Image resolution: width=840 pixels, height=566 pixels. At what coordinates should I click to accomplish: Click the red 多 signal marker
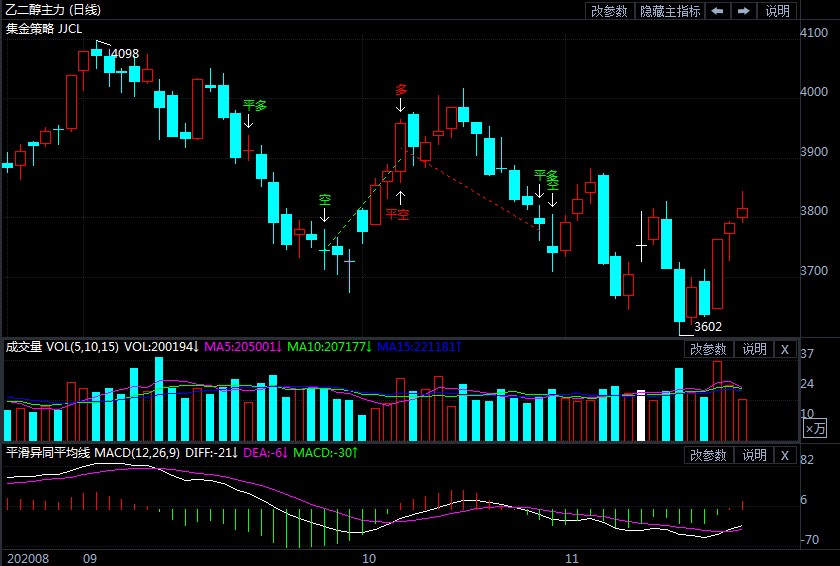click(401, 89)
